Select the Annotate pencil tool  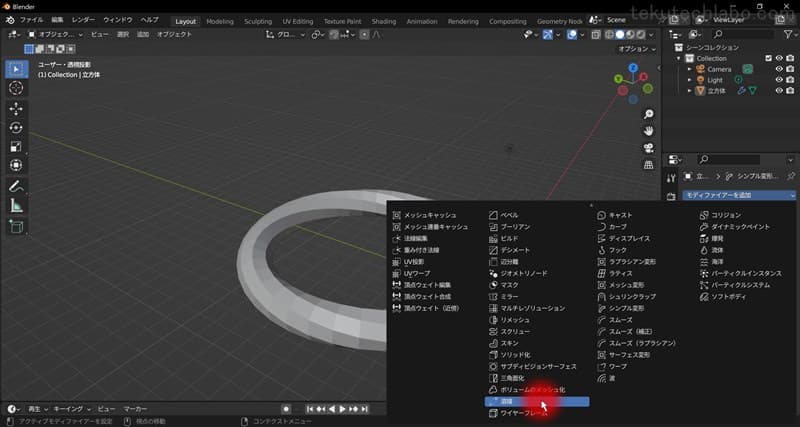pyautogui.click(x=16, y=186)
